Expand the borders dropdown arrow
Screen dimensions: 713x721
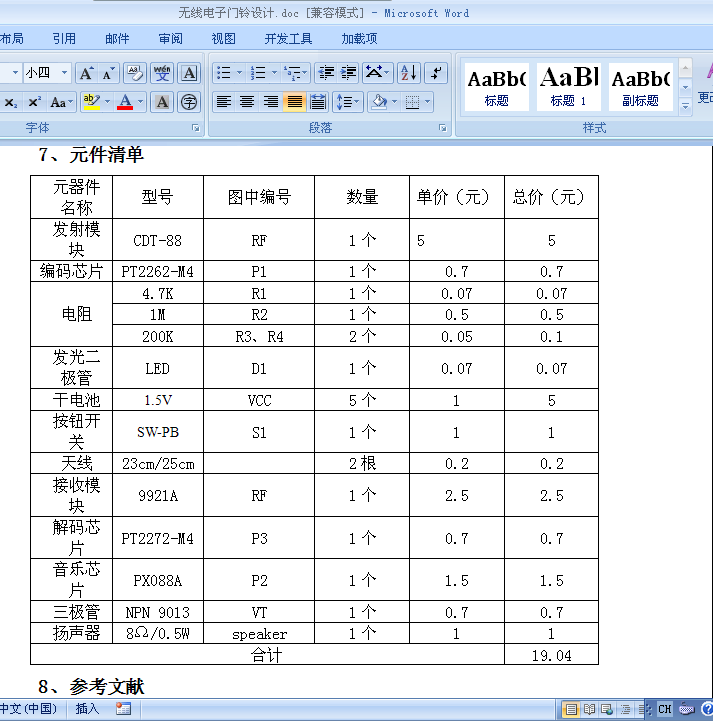pos(428,102)
